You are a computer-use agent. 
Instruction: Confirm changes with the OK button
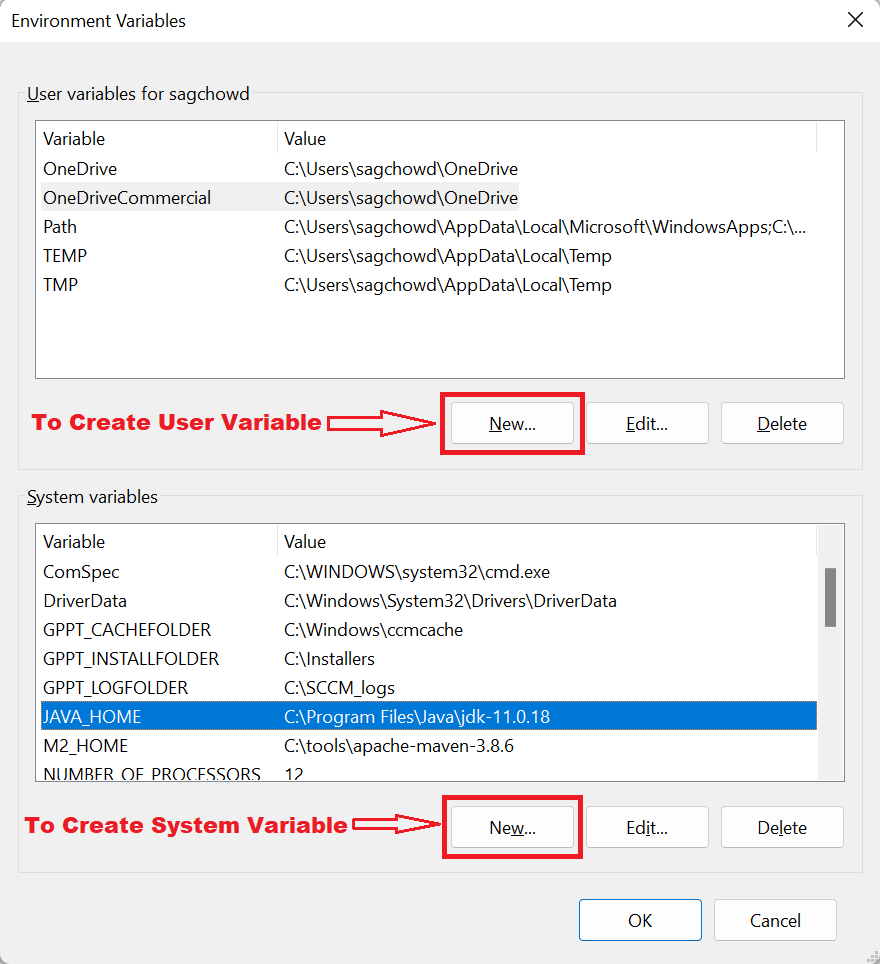click(x=640, y=919)
